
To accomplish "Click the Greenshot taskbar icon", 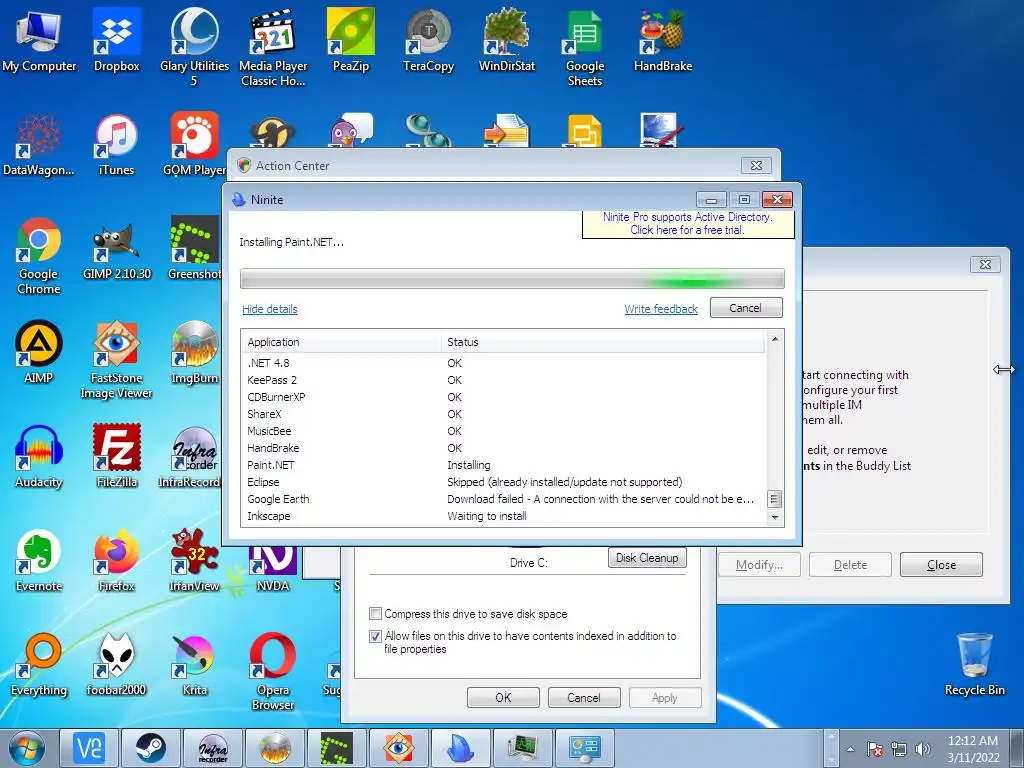I will (337, 748).
